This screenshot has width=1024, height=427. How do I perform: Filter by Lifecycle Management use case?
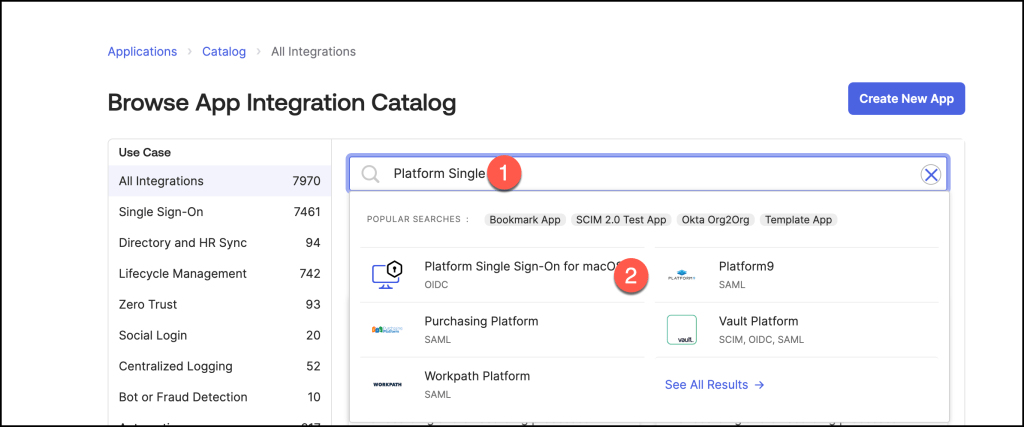pyautogui.click(x=182, y=274)
